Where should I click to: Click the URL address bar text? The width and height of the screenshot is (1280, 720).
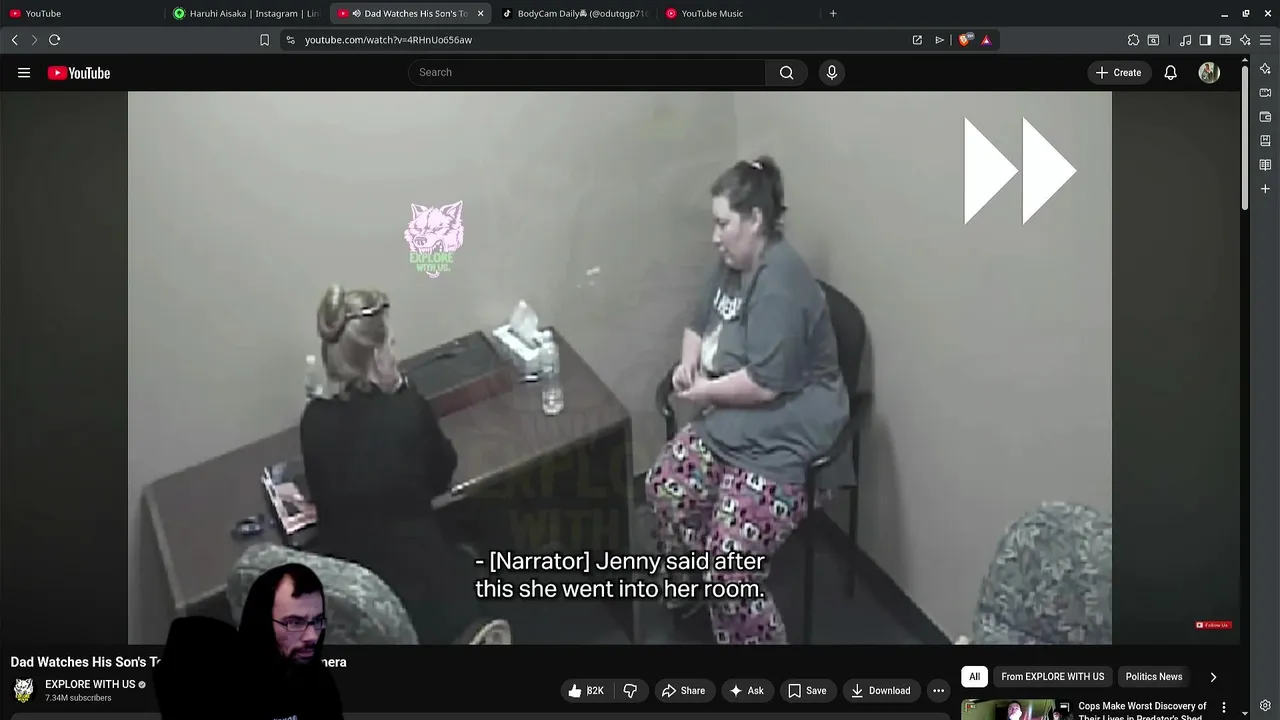click(x=388, y=40)
